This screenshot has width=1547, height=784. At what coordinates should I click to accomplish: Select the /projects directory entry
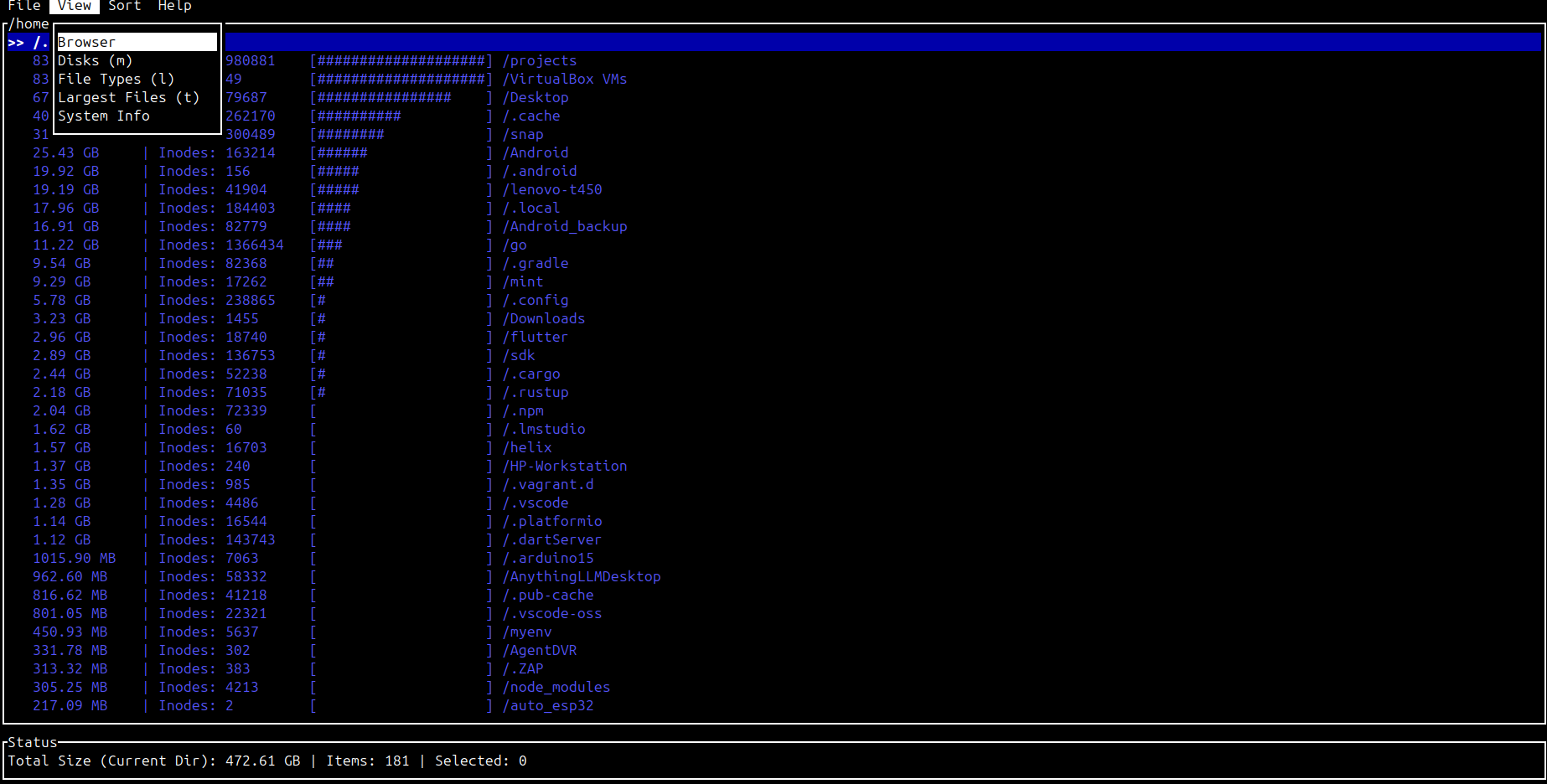click(x=541, y=60)
